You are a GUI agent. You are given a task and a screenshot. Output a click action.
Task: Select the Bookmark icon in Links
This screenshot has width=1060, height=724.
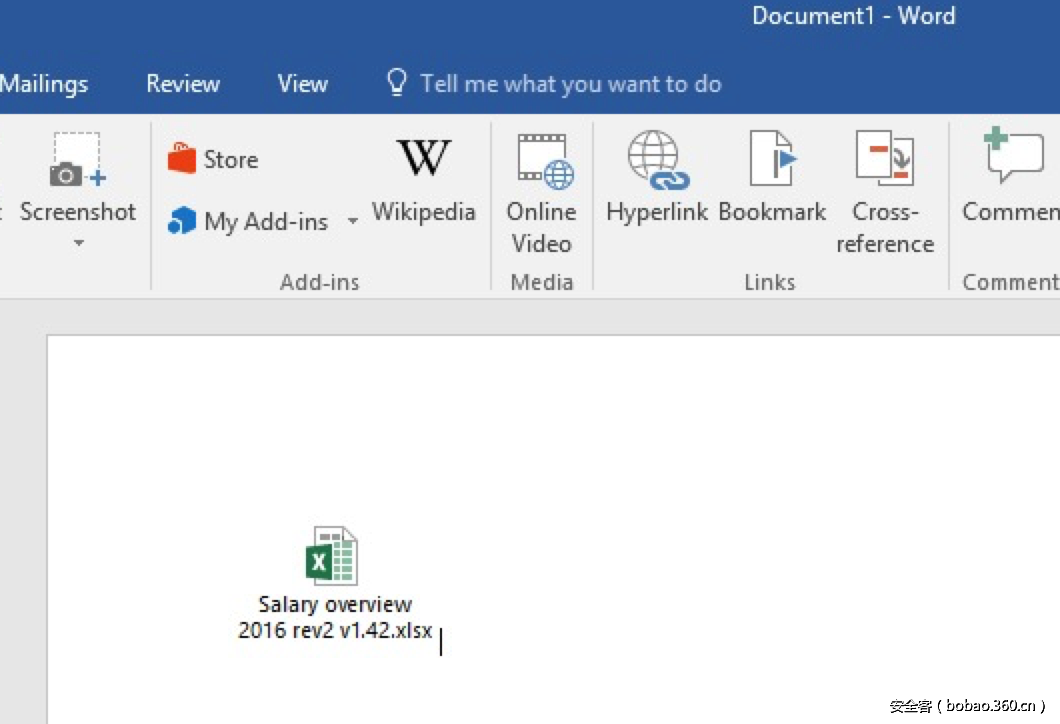coord(772,160)
